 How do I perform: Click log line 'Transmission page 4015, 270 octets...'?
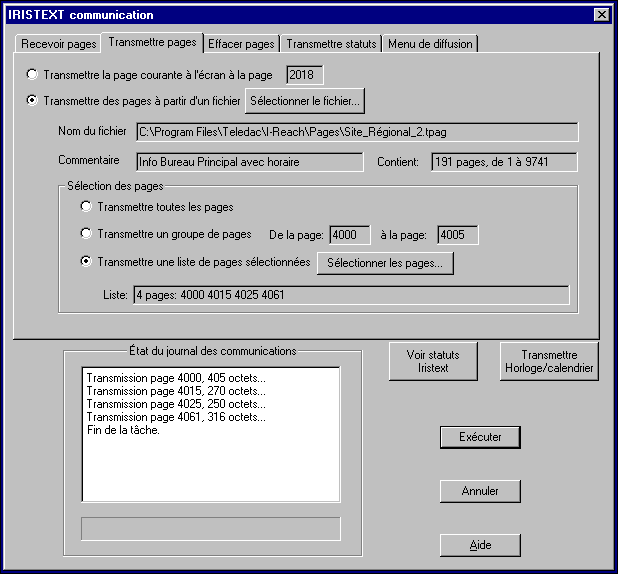coord(176,391)
